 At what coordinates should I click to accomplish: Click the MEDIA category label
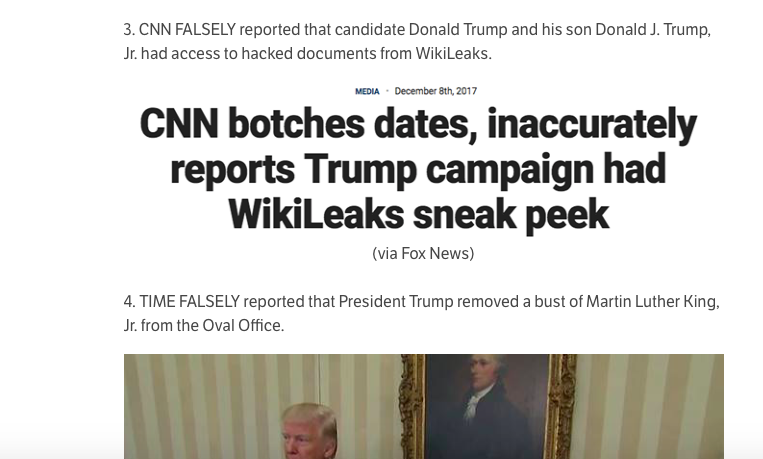click(x=367, y=91)
